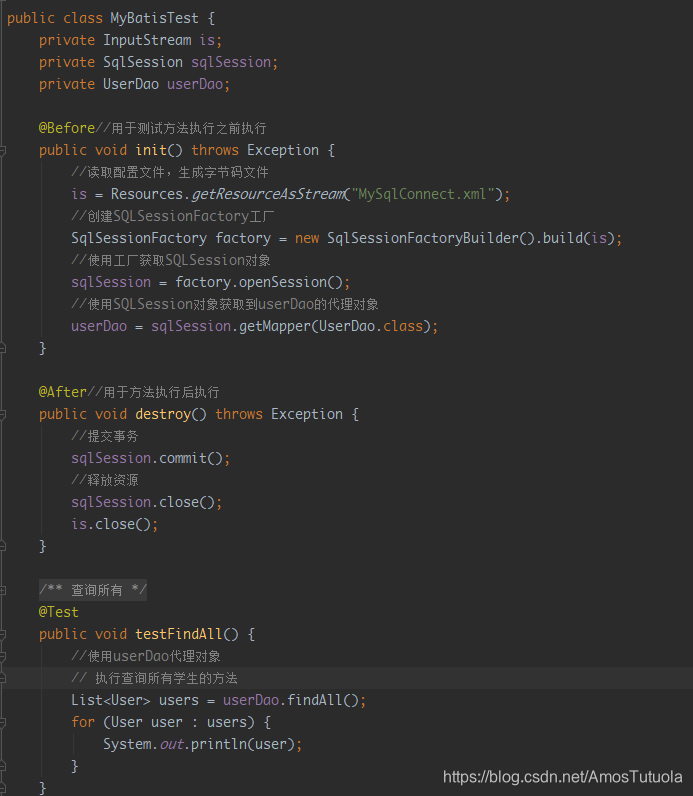Collapse the testFindAll() method fold marker
The height and width of the screenshot is (796, 693).
3,635
